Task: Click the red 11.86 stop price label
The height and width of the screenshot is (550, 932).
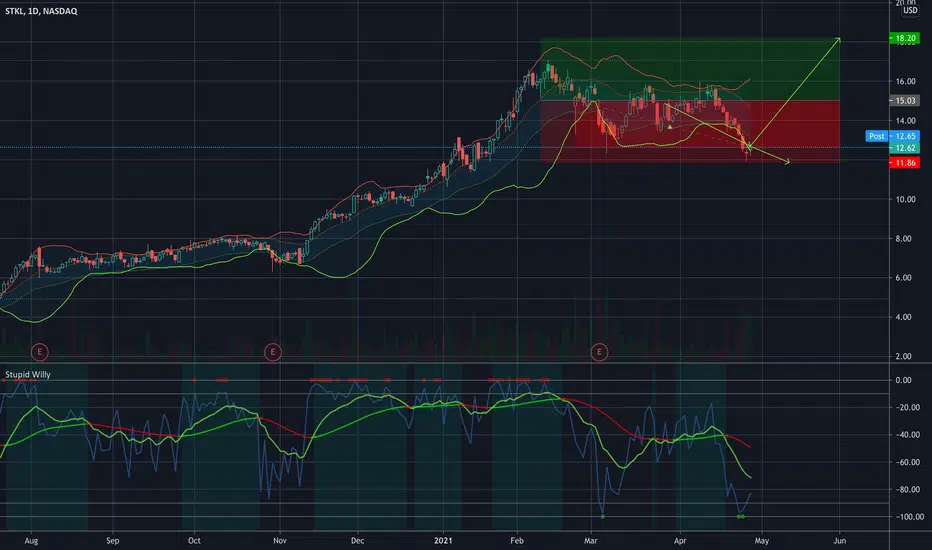Action: pos(904,162)
